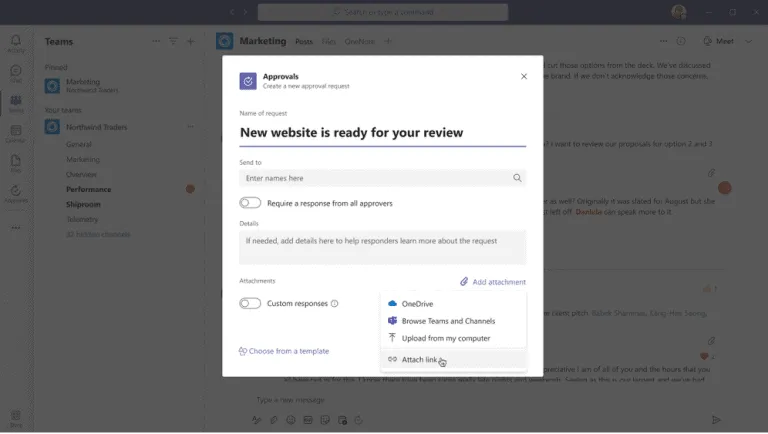Click the send message arrow icon
This screenshot has width=768, height=434.
[716, 420]
